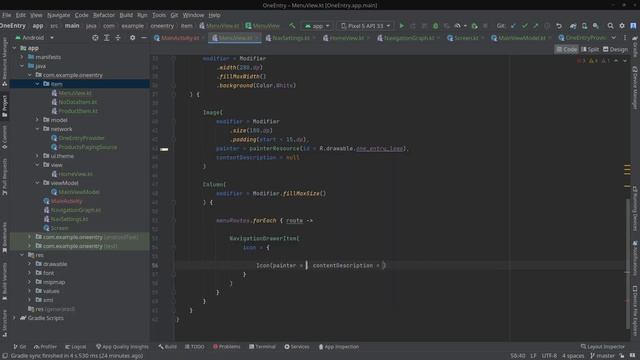Image resolution: width=640 pixels, height=360 pixels.
Task: Click the Build project hammer icon
Action: pos(292,26)
